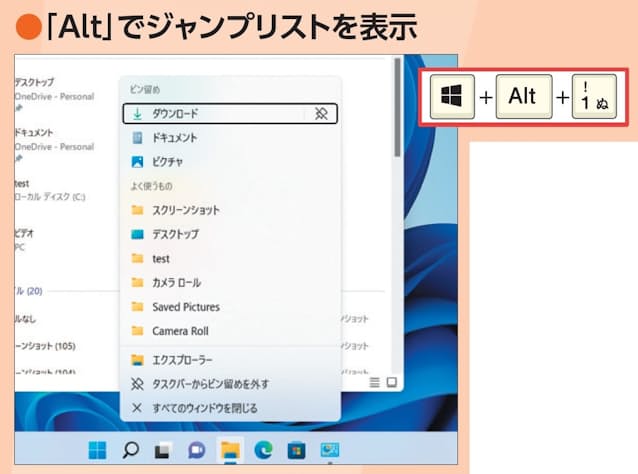Switch to details list view icon
The image size is (638, 474).
point(374,382)
